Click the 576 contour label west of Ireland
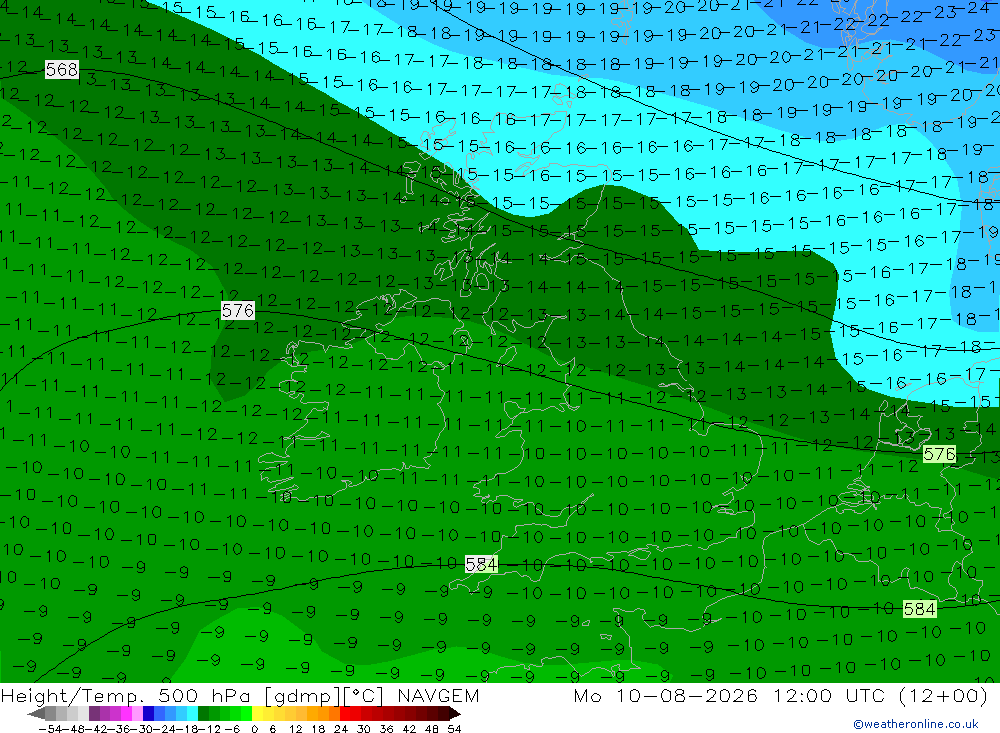Viewport: 1000px width, 733px height. 238,311
